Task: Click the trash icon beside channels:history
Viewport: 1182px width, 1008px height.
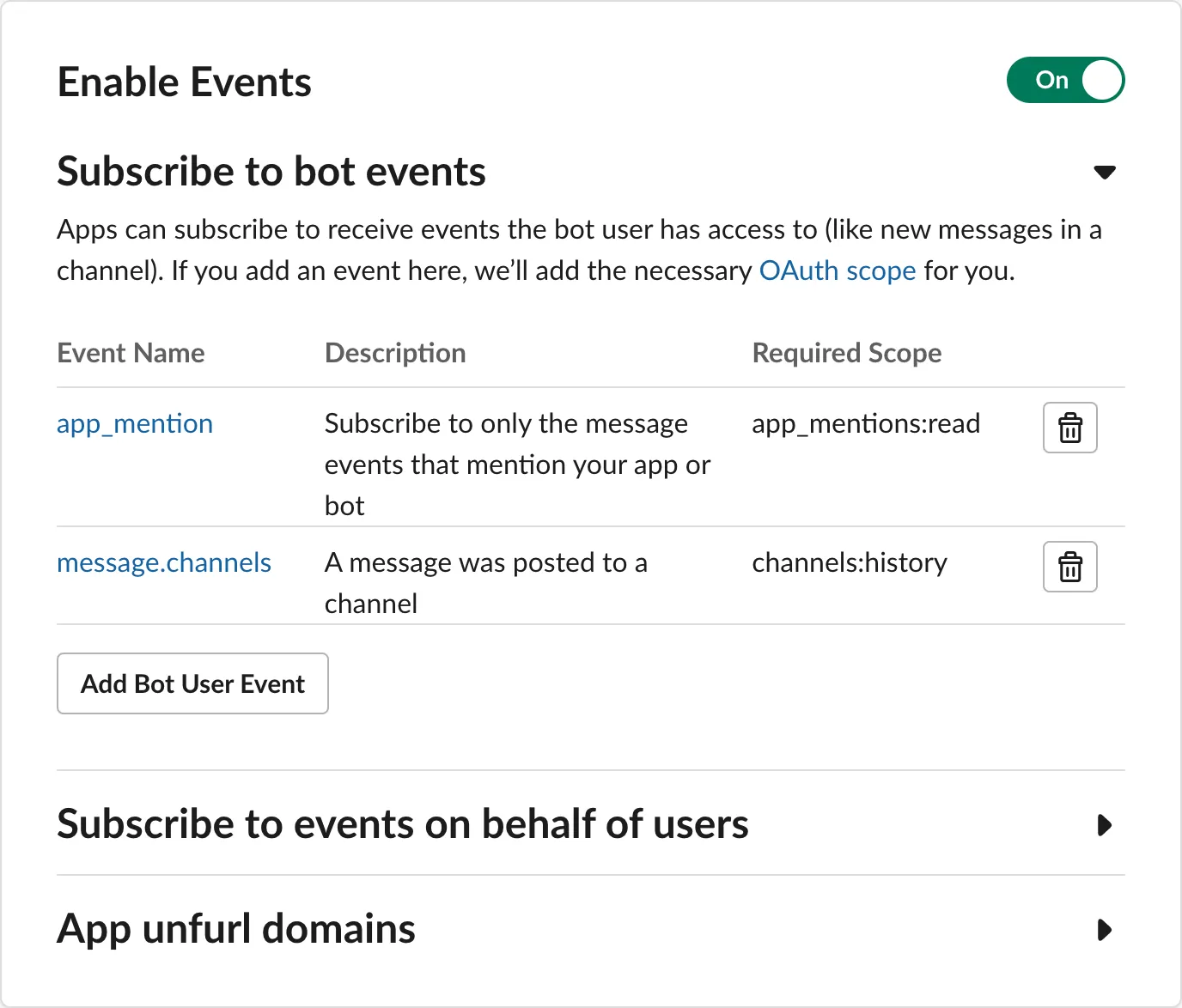Action: point(1069,566)
